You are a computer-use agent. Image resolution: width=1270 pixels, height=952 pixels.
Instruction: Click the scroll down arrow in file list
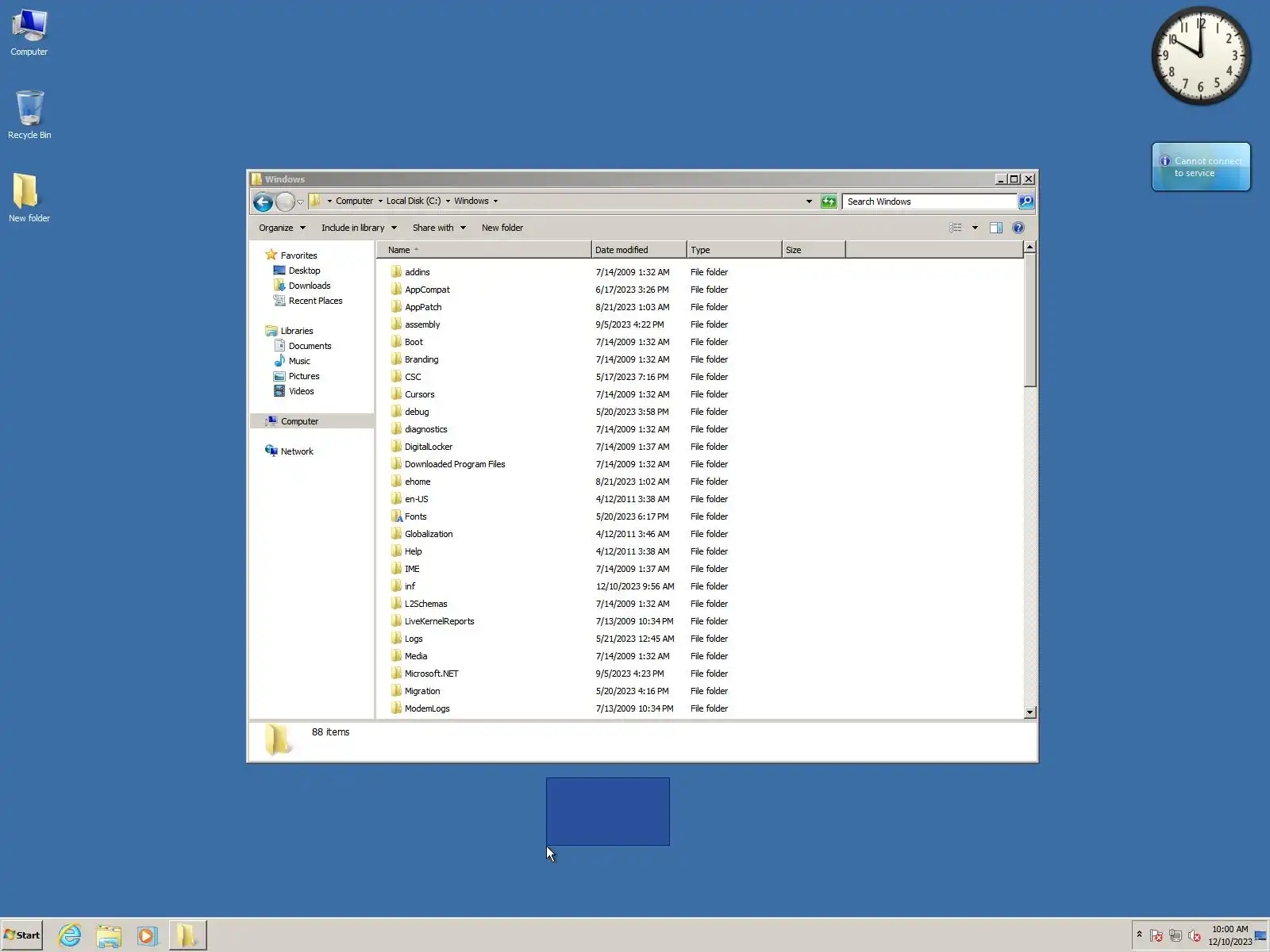(x=1030, y=712)
